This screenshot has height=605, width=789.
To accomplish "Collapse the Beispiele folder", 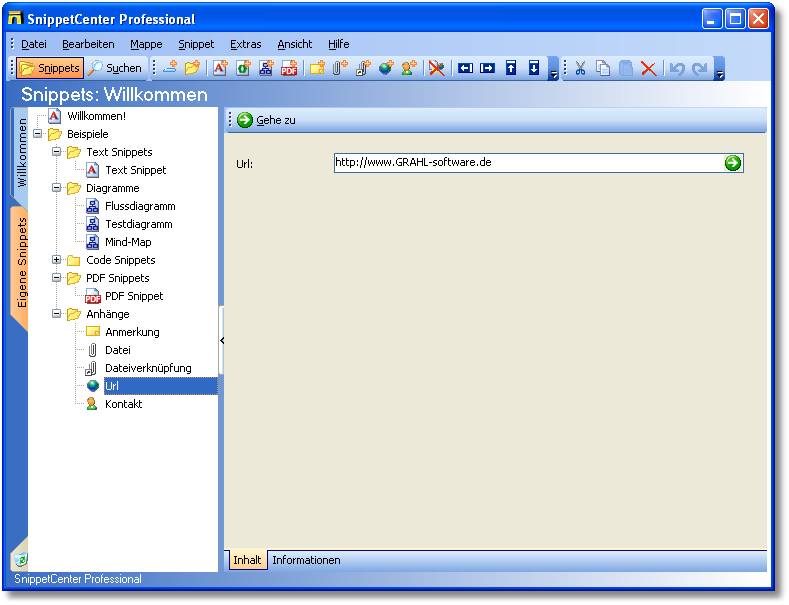I will tap(38, 134).
